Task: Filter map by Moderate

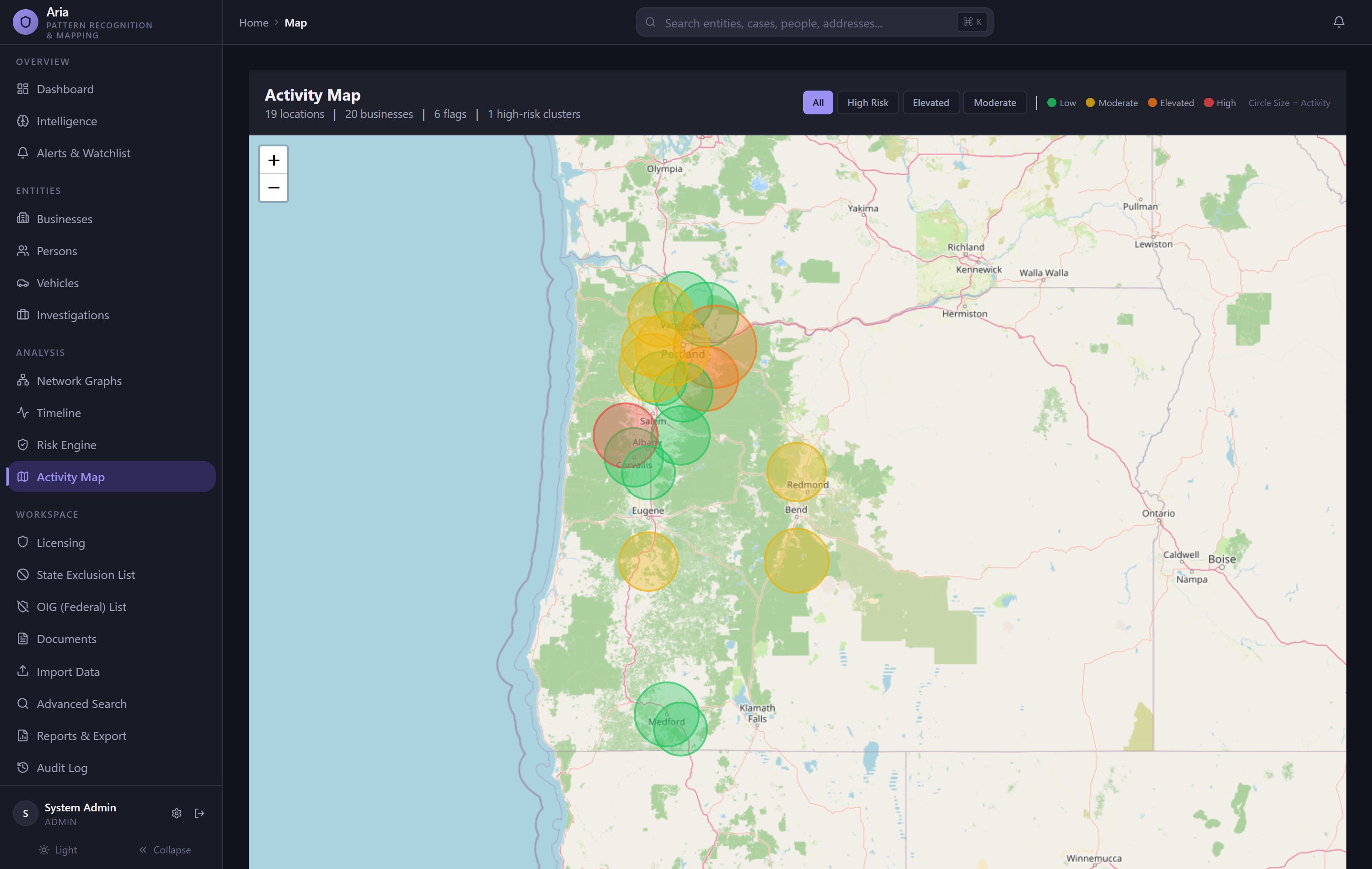Action: point(994,102)
